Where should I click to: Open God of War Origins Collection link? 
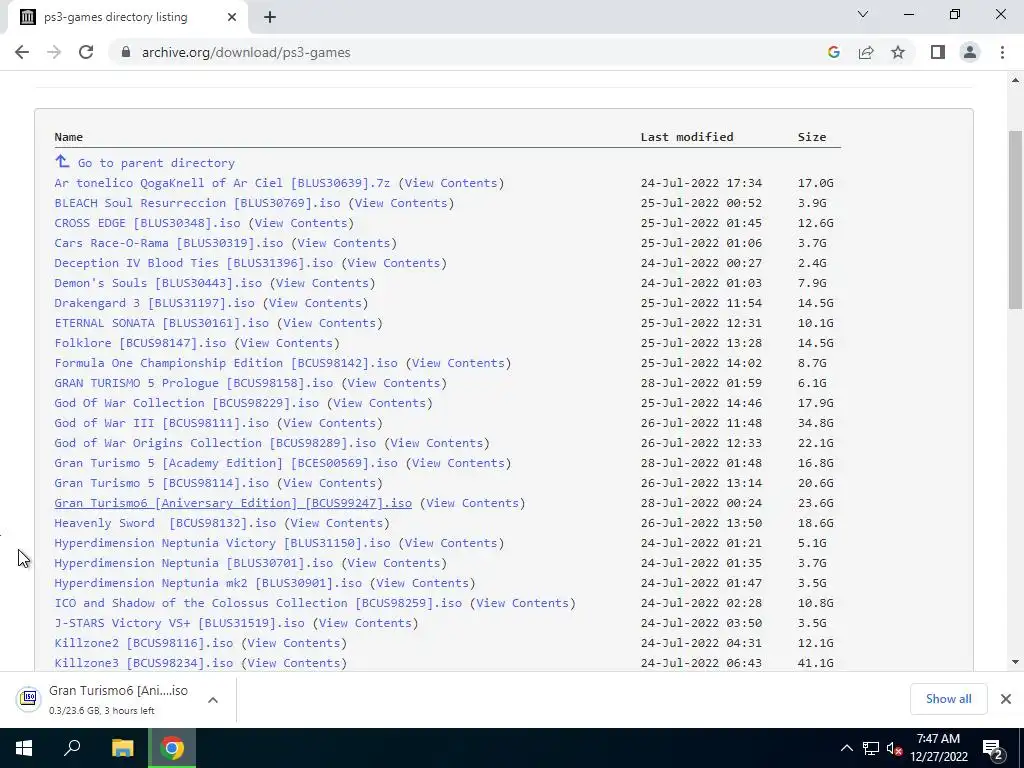[x=215, y=443]
